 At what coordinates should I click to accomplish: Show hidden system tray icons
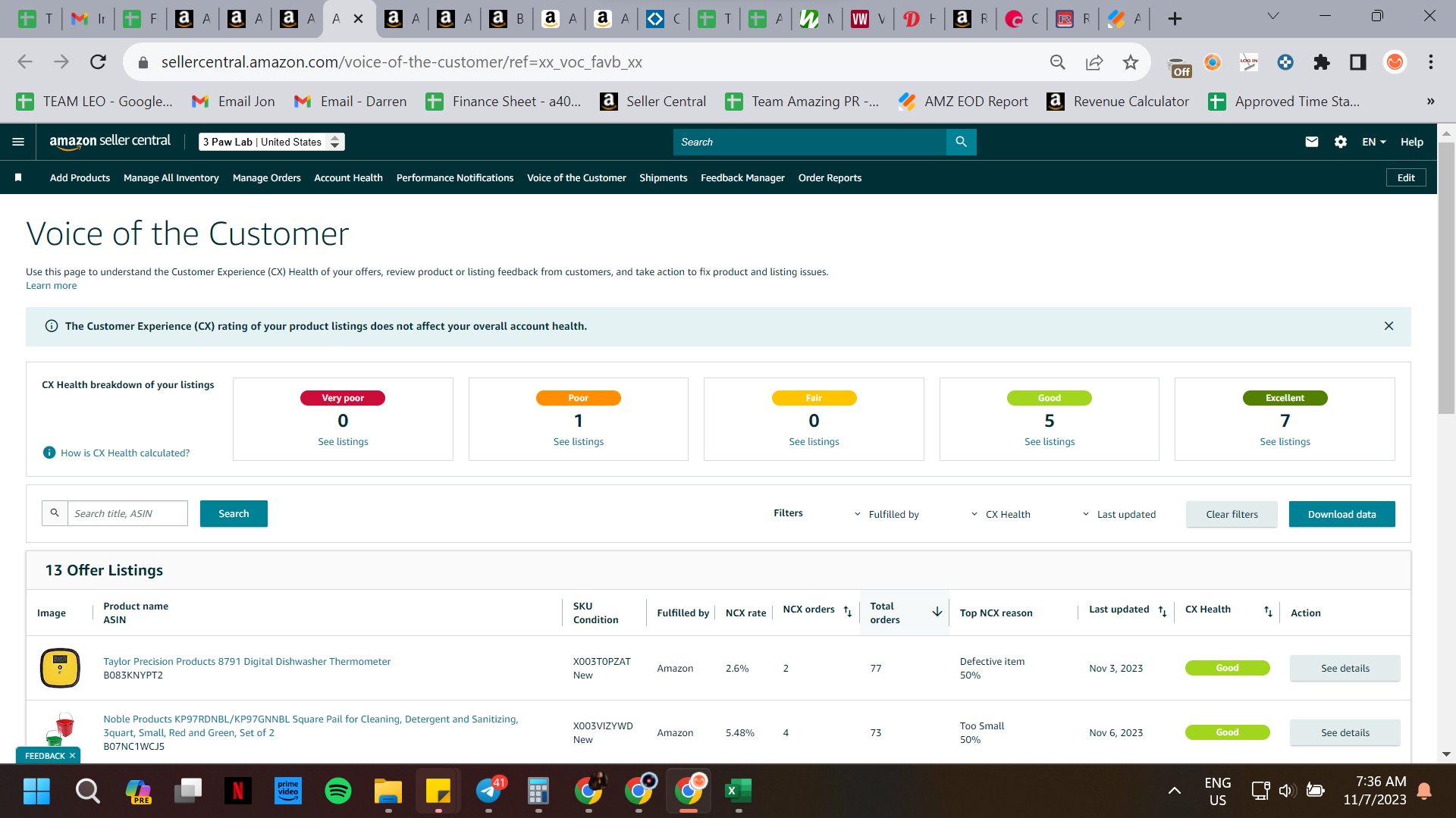(x=1174, y=791)
